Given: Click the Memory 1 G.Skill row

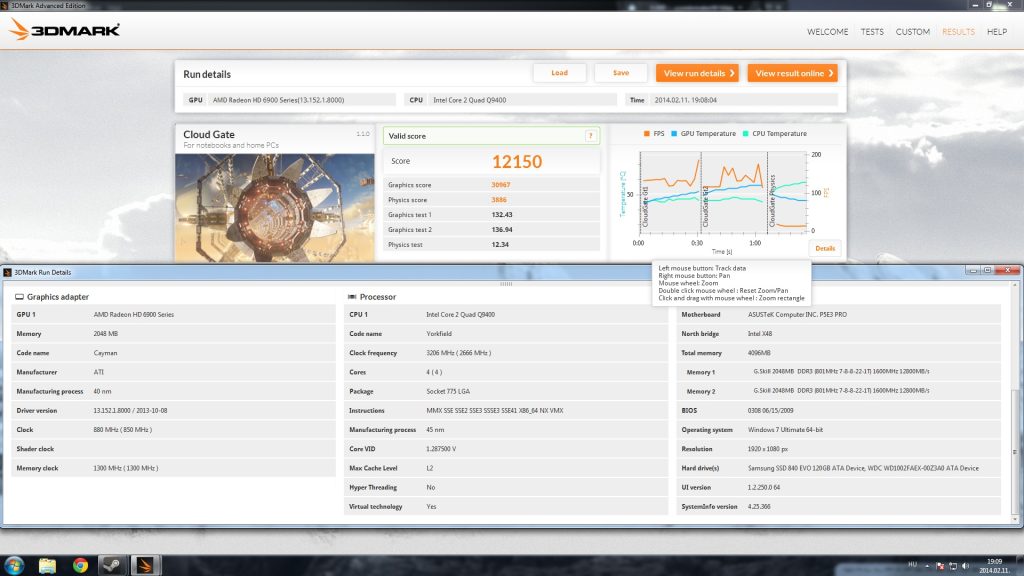Looking at the screenshot, I should click(839, 372).
